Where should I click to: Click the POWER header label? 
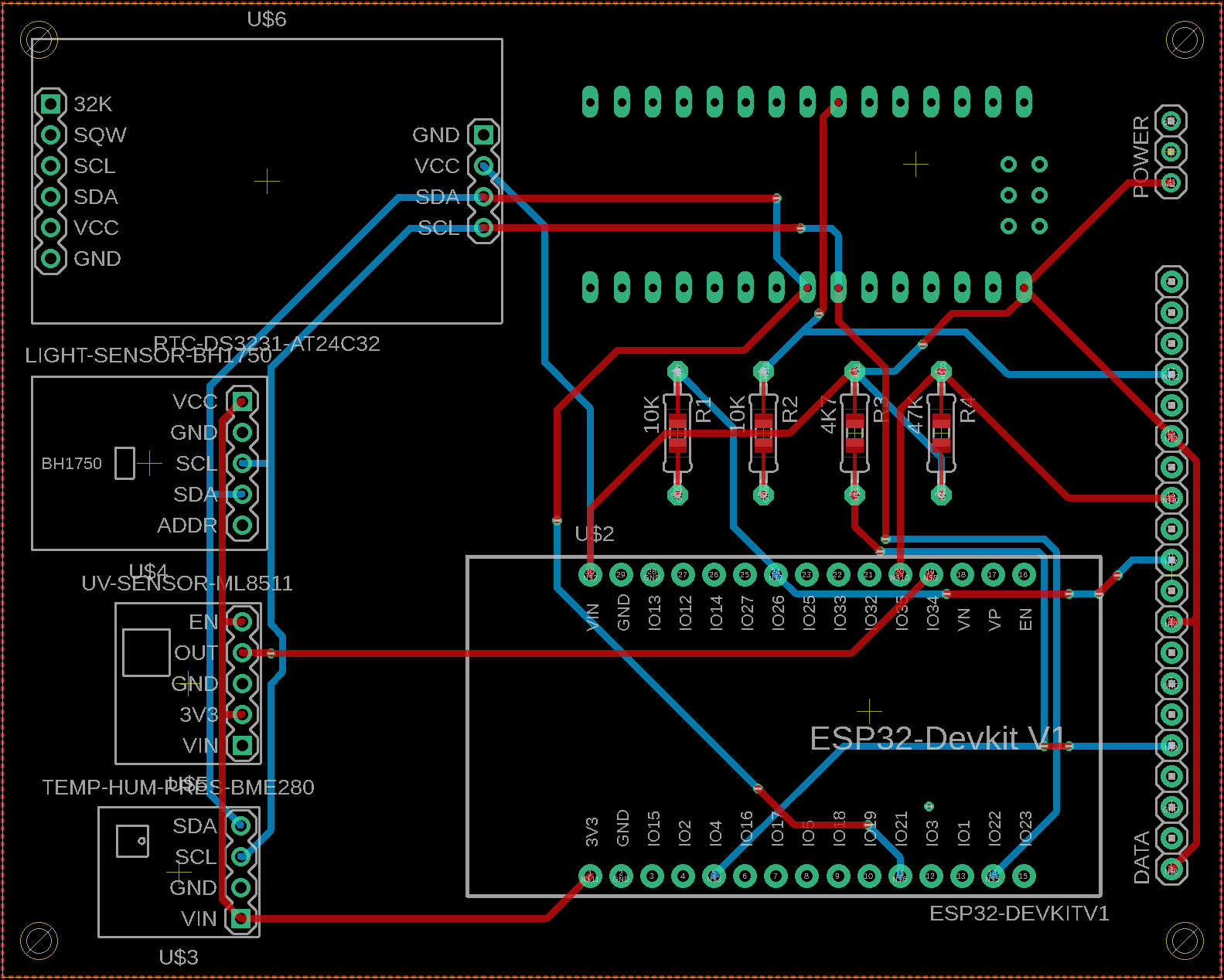click(1141, 157)
